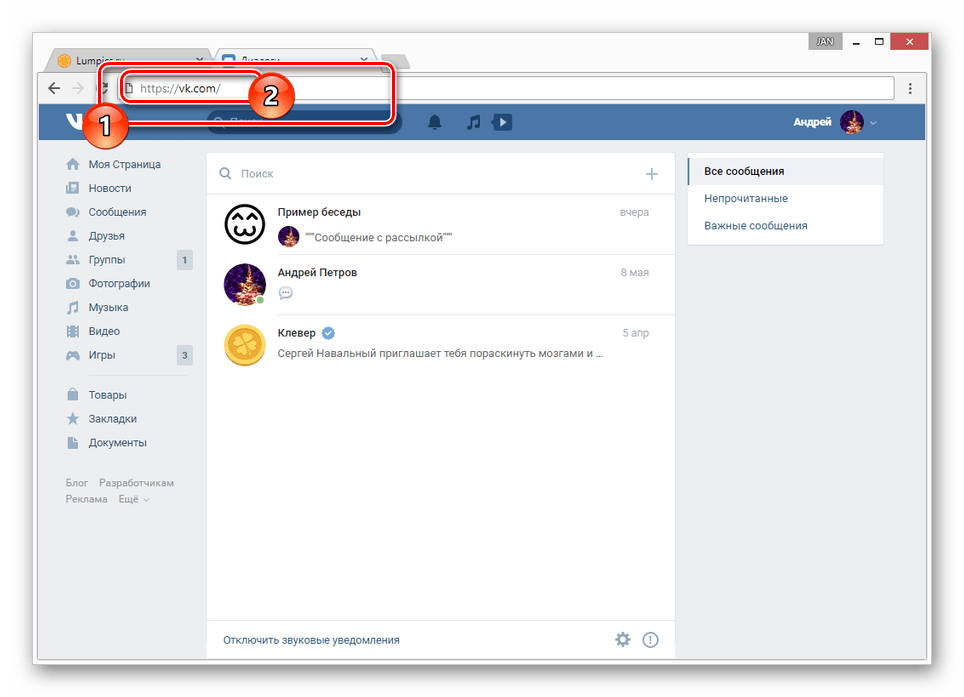Image resolution: width=964 pixels, height=697 pixels.
Task: Open the Пример беседы conversation
Action: [x=440, y=224]
